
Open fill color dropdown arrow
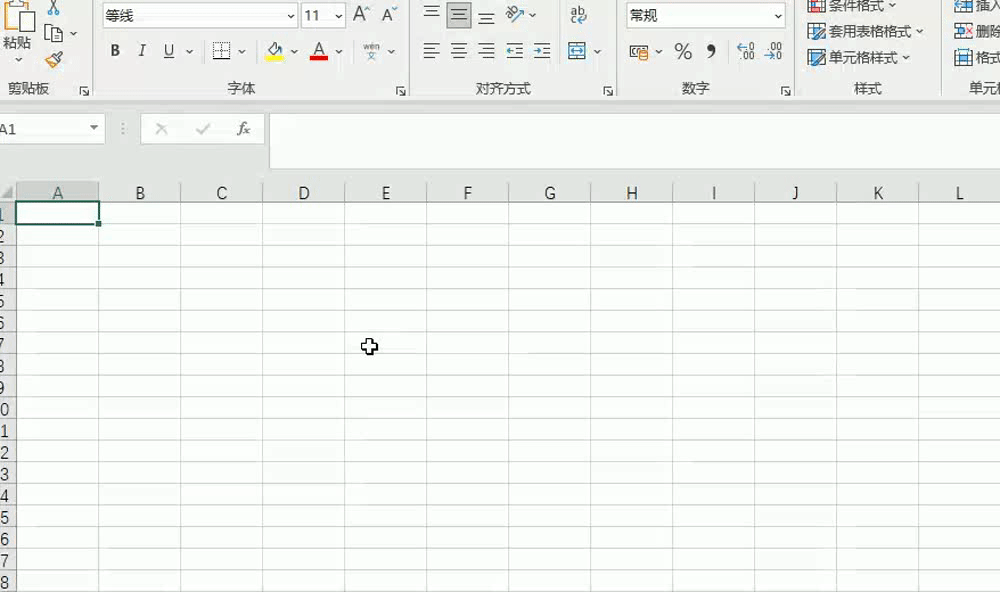pos(294,51)
